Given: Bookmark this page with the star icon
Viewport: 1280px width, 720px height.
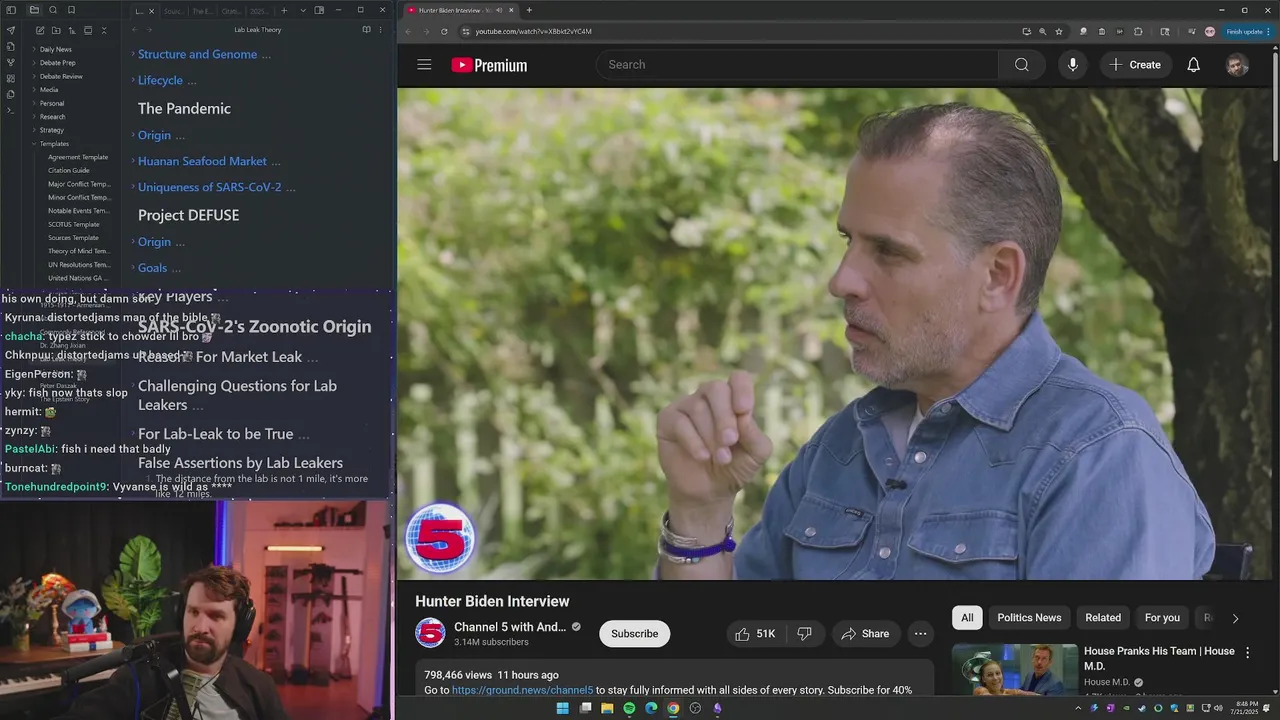Looking at the screenshot, I should coord(1059,31).
